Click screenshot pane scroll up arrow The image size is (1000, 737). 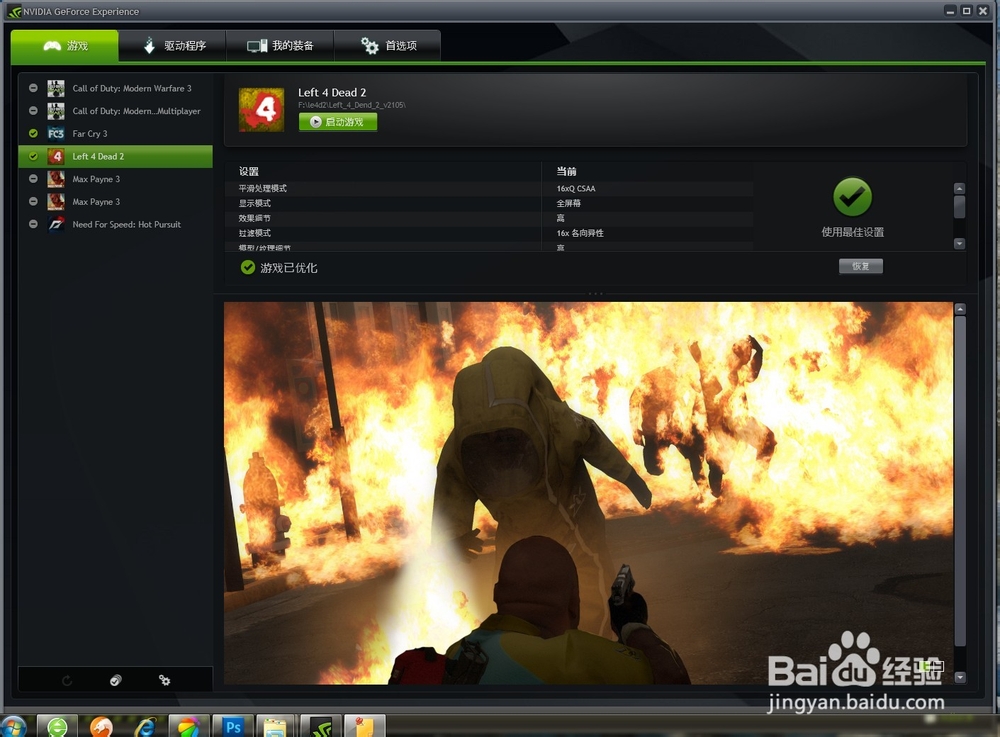(x=960, y=309)
